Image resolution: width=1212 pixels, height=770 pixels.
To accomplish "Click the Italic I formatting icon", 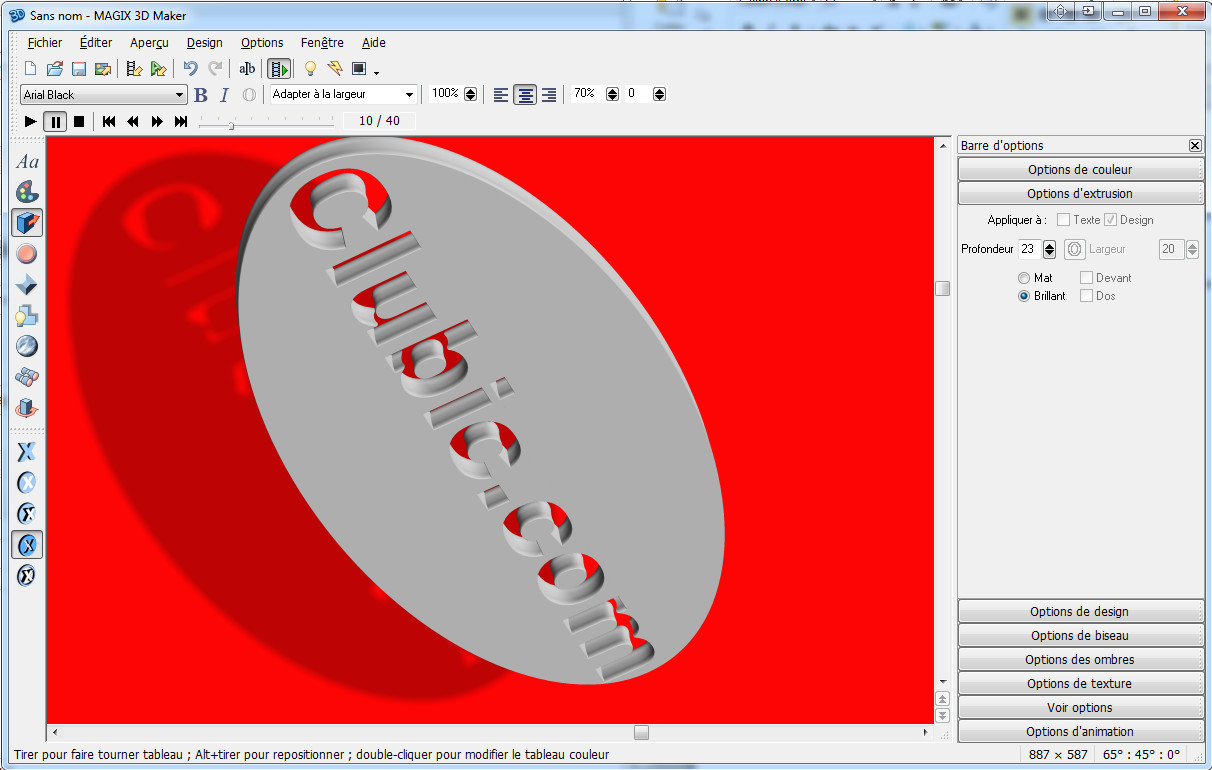I will [224, 95].
